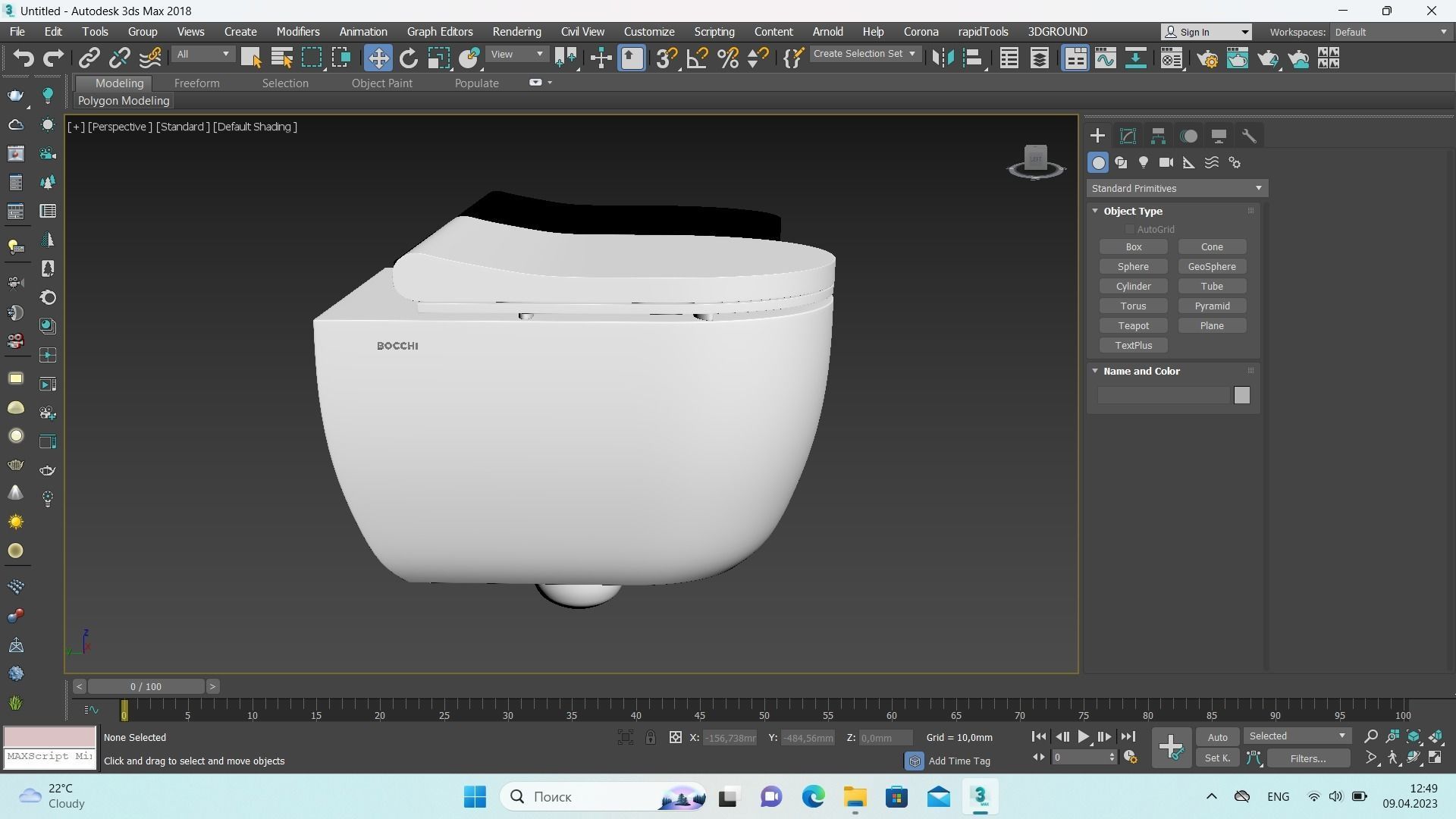Toggle 3D Snaps

click(x=667, y=58)
